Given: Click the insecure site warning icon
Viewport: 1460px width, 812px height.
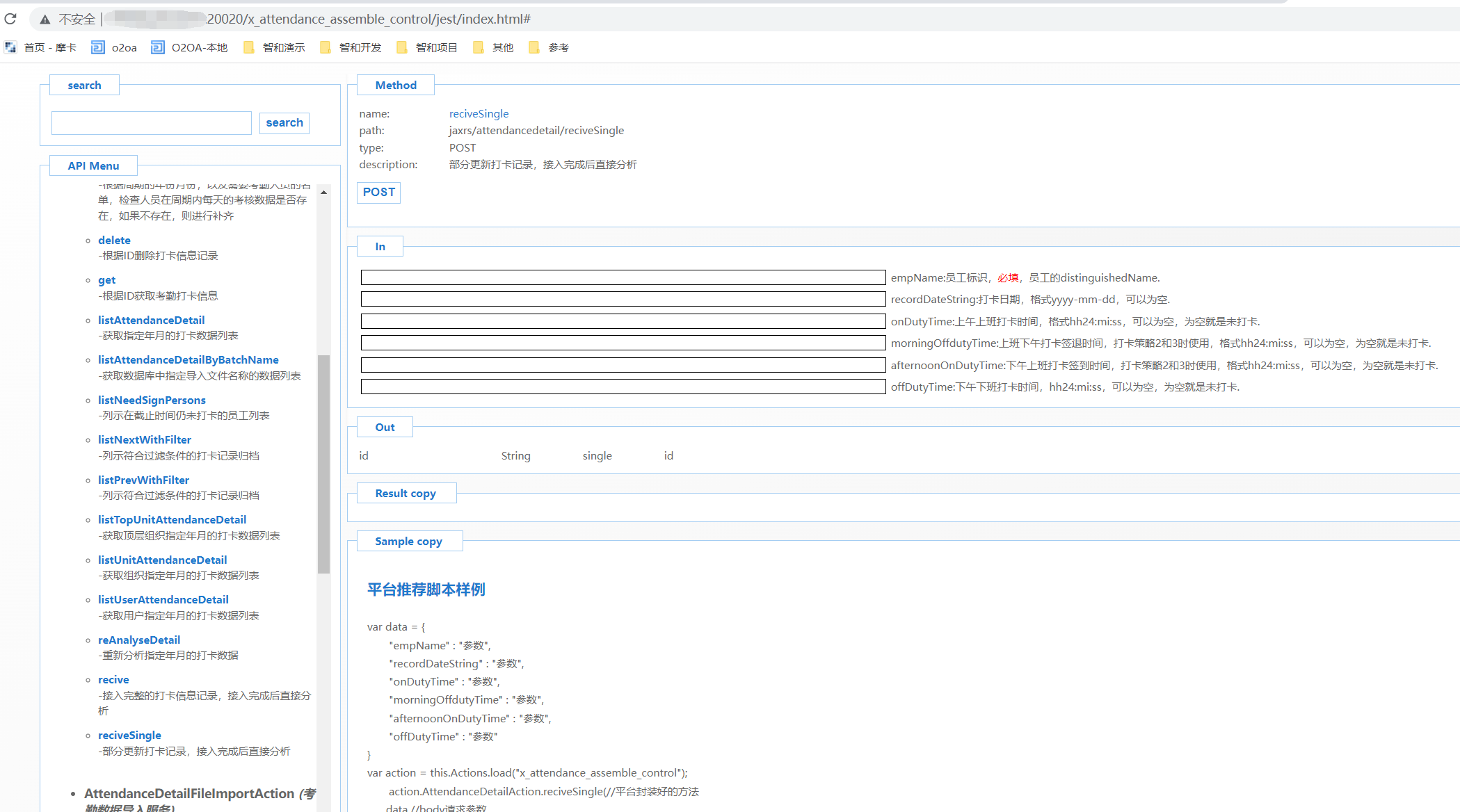Looking at the screenshot, I should [45, 19].
